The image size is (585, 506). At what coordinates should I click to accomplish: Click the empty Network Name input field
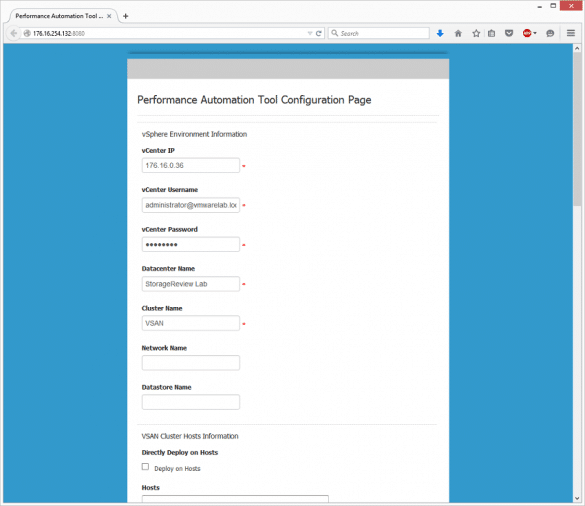(x=191, y=363)
